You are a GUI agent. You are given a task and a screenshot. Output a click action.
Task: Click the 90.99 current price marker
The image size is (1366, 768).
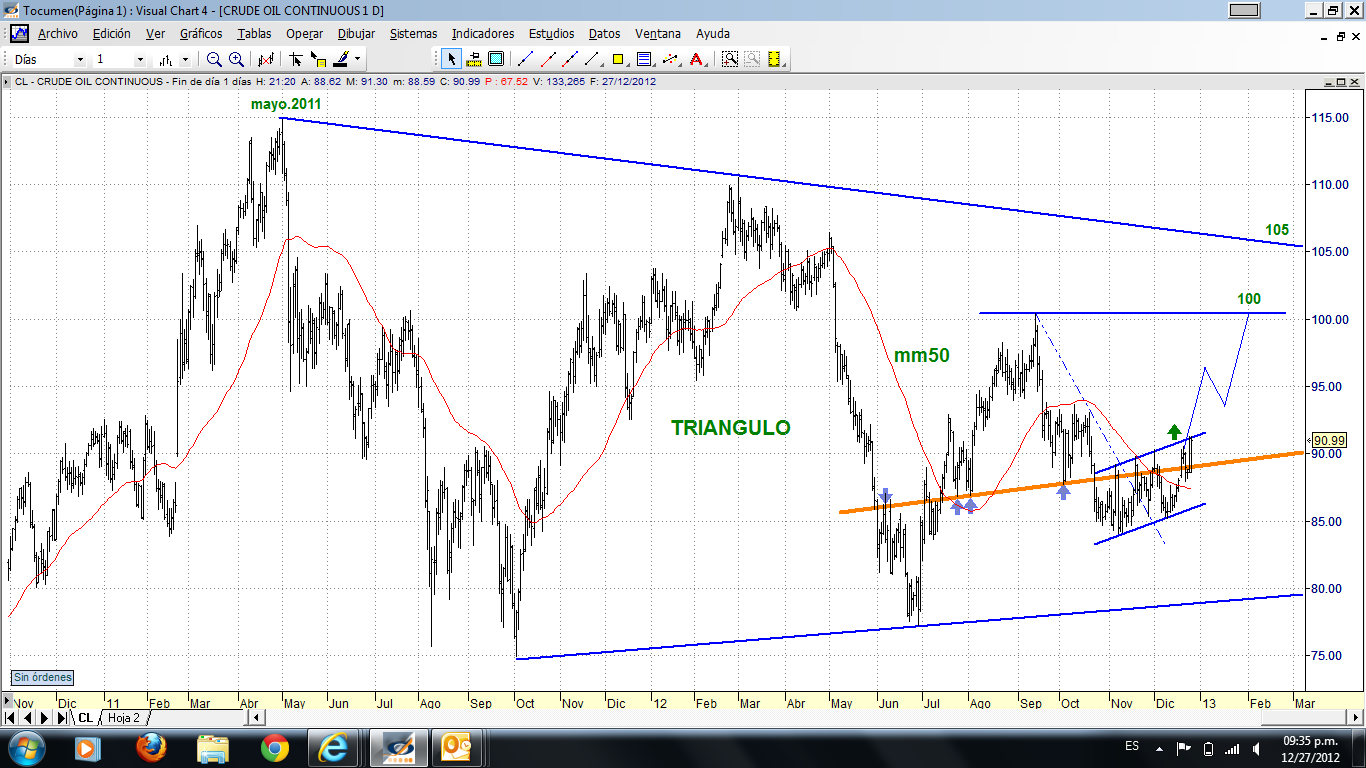coord(1328,440)
